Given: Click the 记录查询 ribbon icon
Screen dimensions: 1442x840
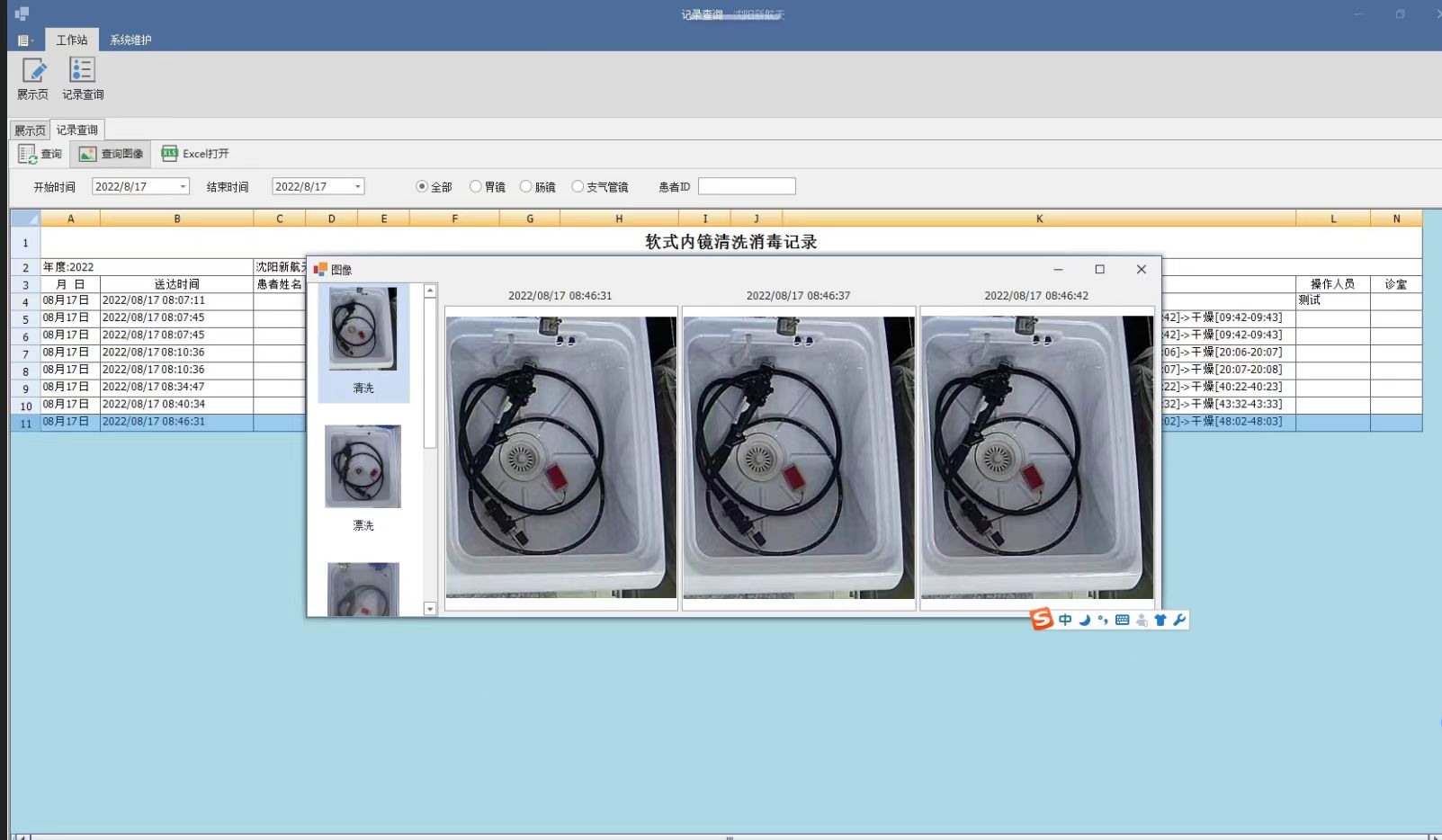Looking at the screenshot, I should click(82, 71).
